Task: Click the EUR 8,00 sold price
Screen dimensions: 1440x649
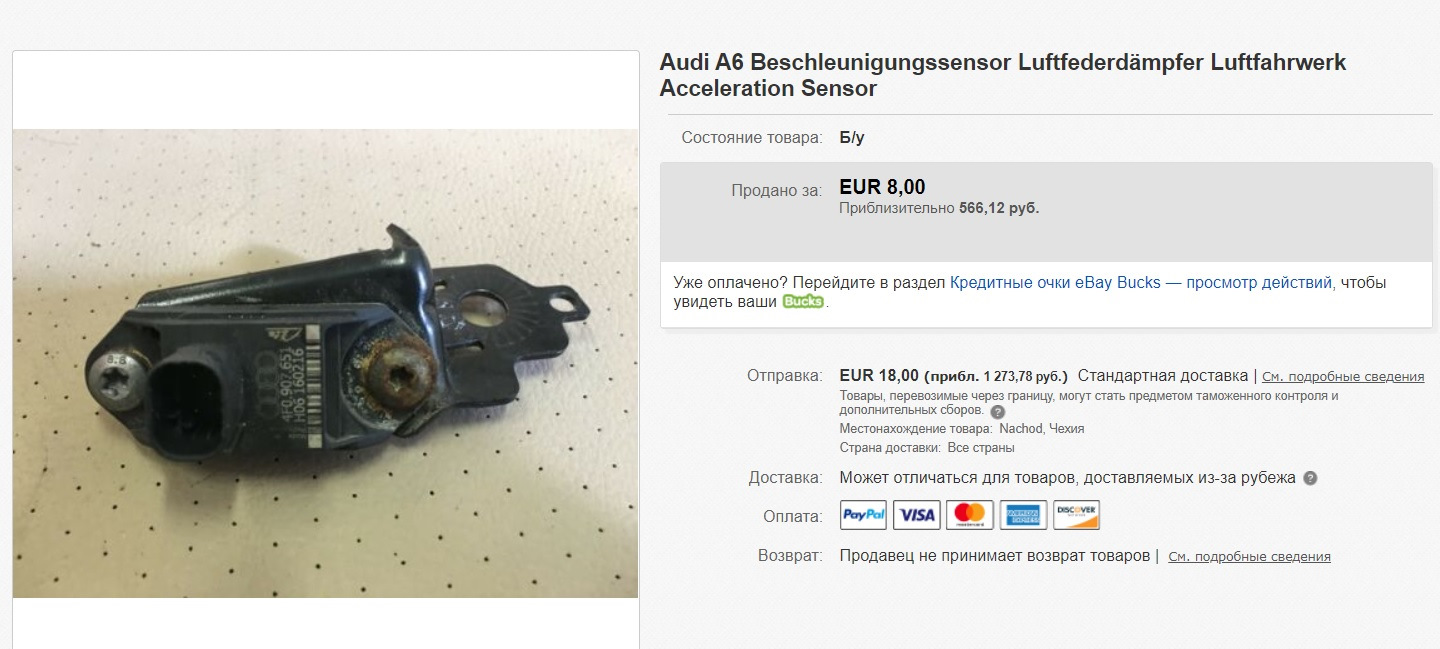Action: coord(882,187)
